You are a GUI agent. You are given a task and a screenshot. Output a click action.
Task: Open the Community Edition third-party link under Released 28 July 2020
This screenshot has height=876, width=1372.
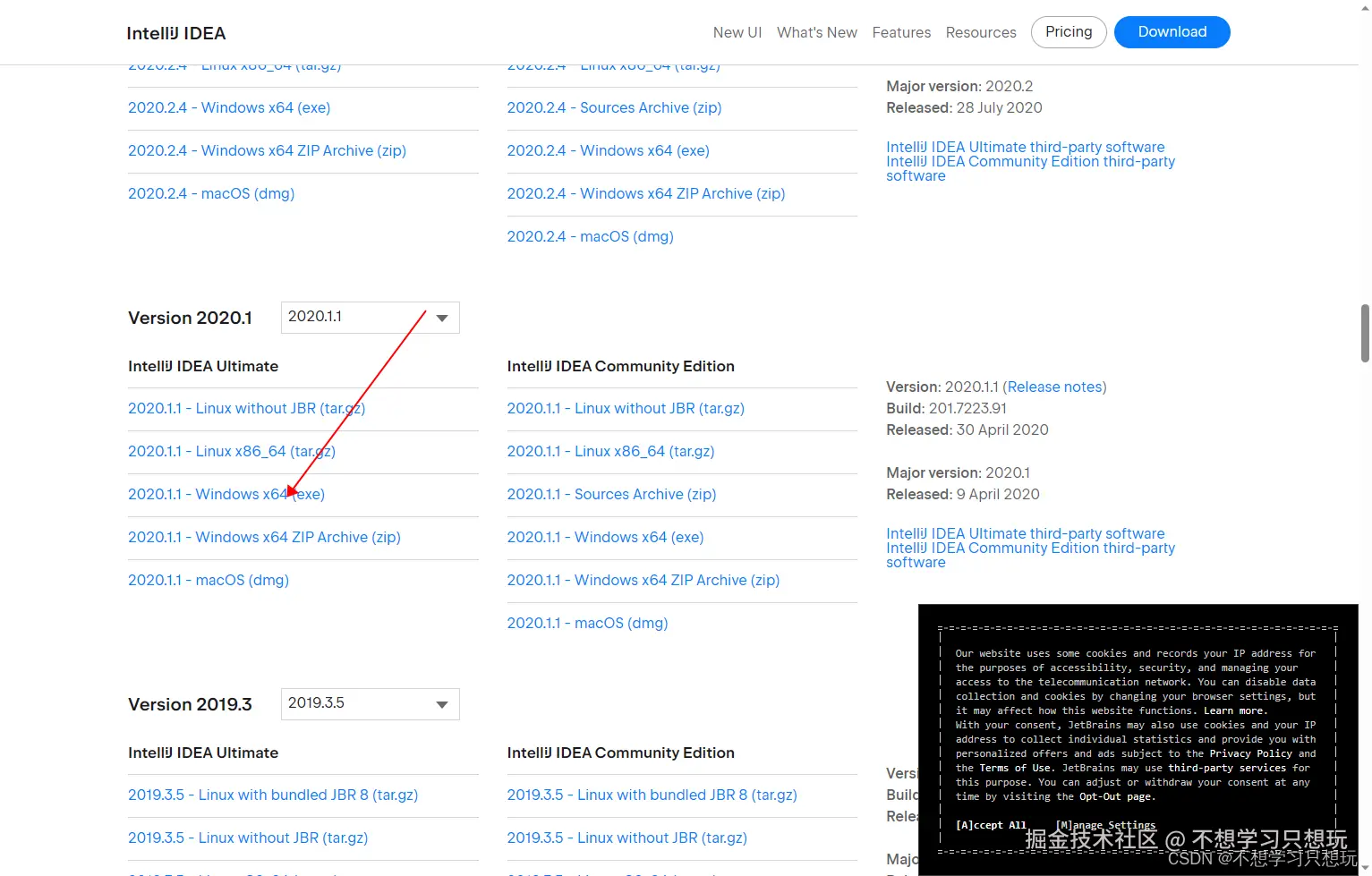pos(1030,168)
